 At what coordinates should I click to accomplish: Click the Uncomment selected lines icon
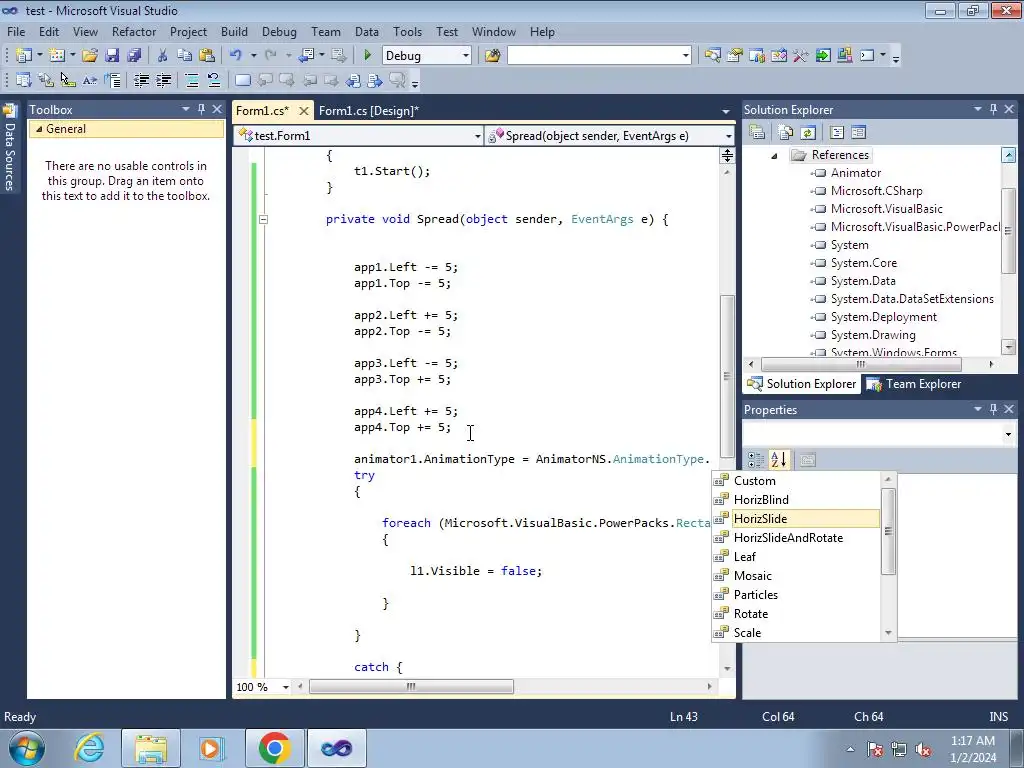tap(214, 80)
